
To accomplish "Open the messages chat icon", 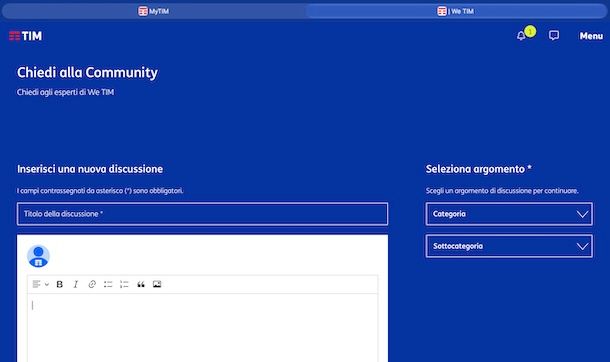I will 554,36.
